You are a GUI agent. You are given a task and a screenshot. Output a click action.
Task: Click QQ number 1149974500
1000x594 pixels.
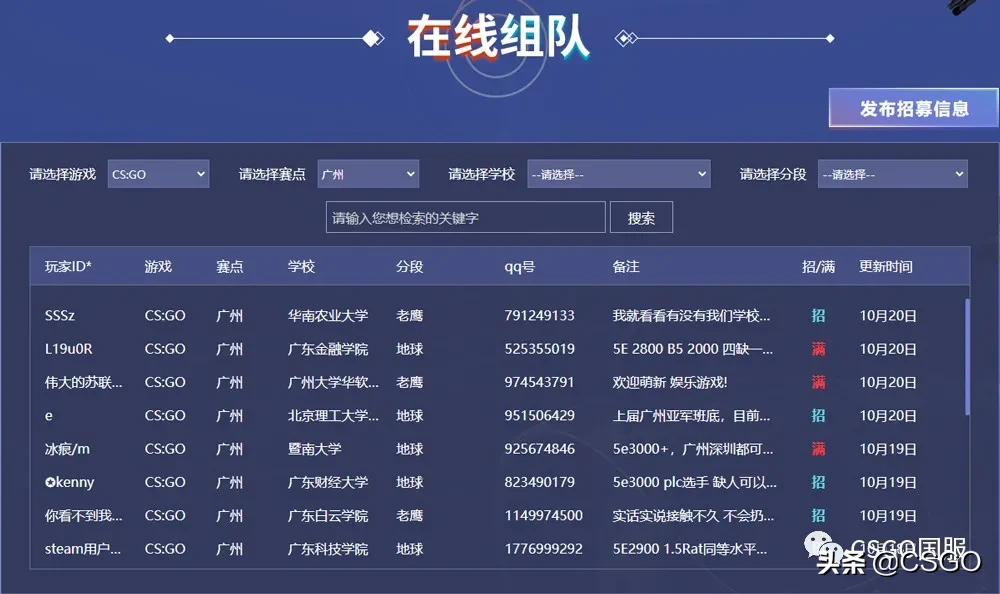[x=543, y=516]
